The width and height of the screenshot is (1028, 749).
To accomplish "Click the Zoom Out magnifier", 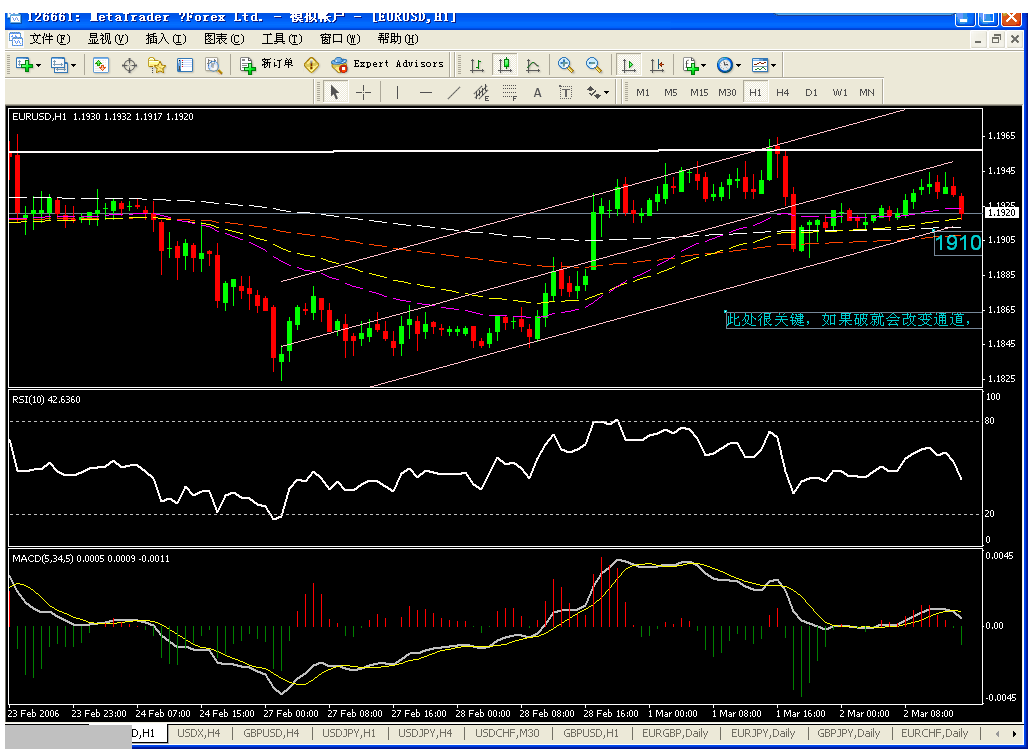I will [594, 65].
